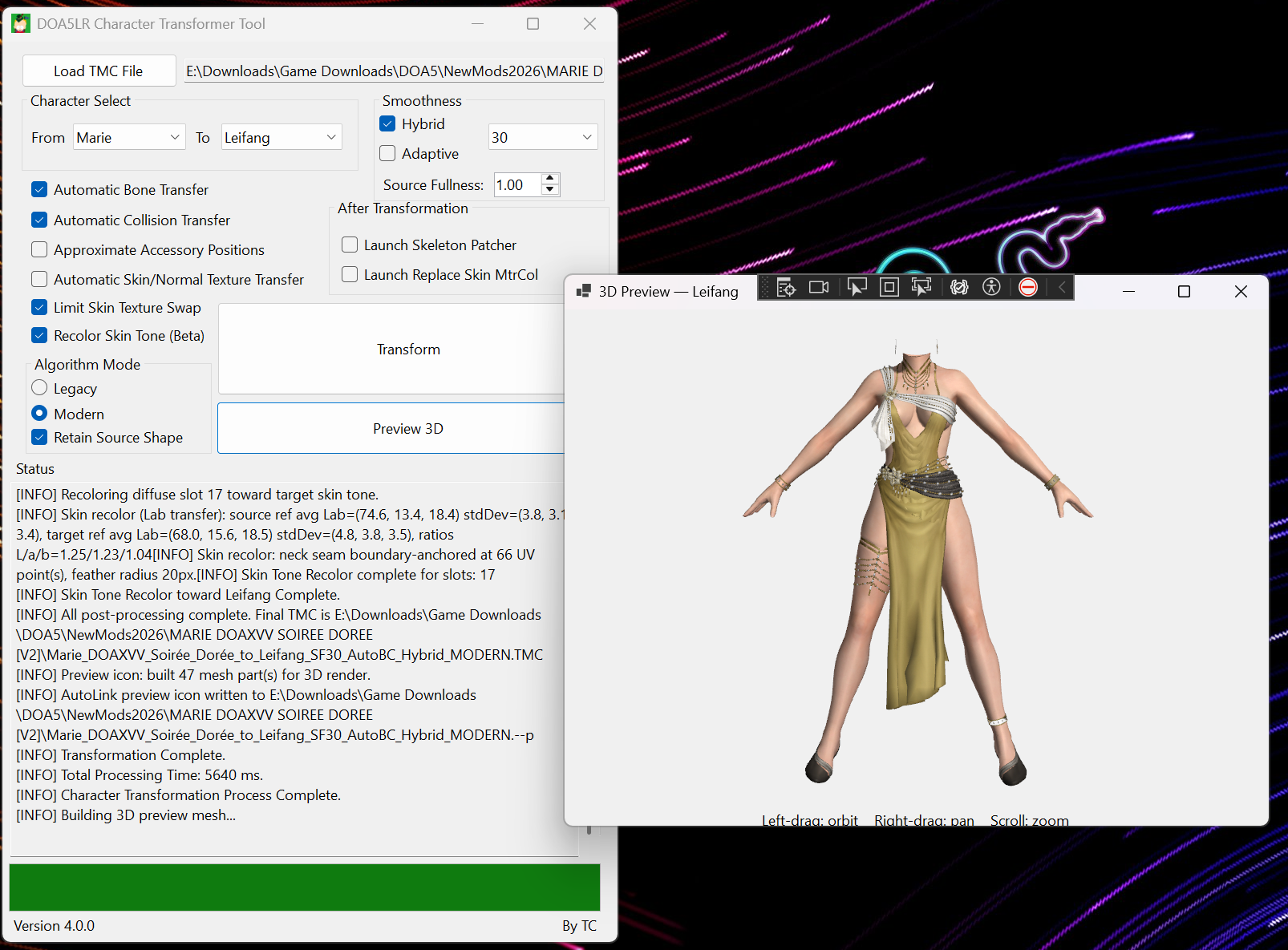This screenshot has height=950, width=1288.
Task: Open the smoothness value dropdown showing 30
Action: click(543, 137)
